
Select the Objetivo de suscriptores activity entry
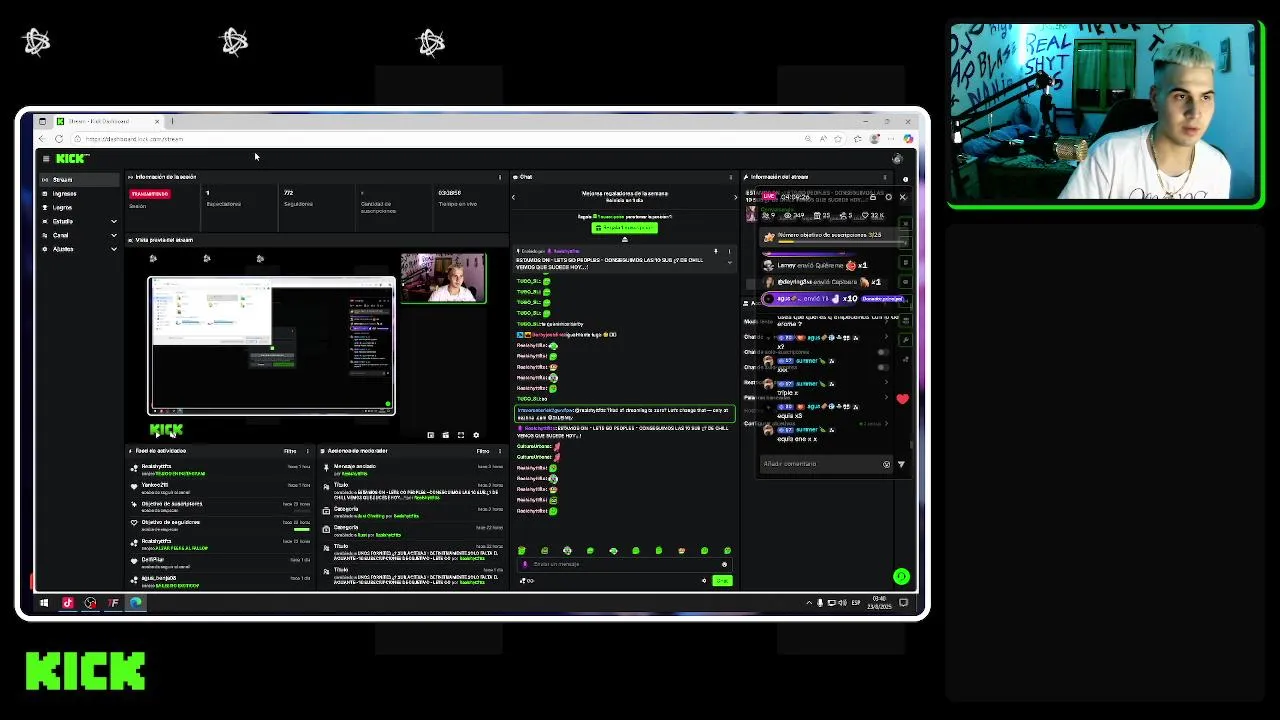220,507
